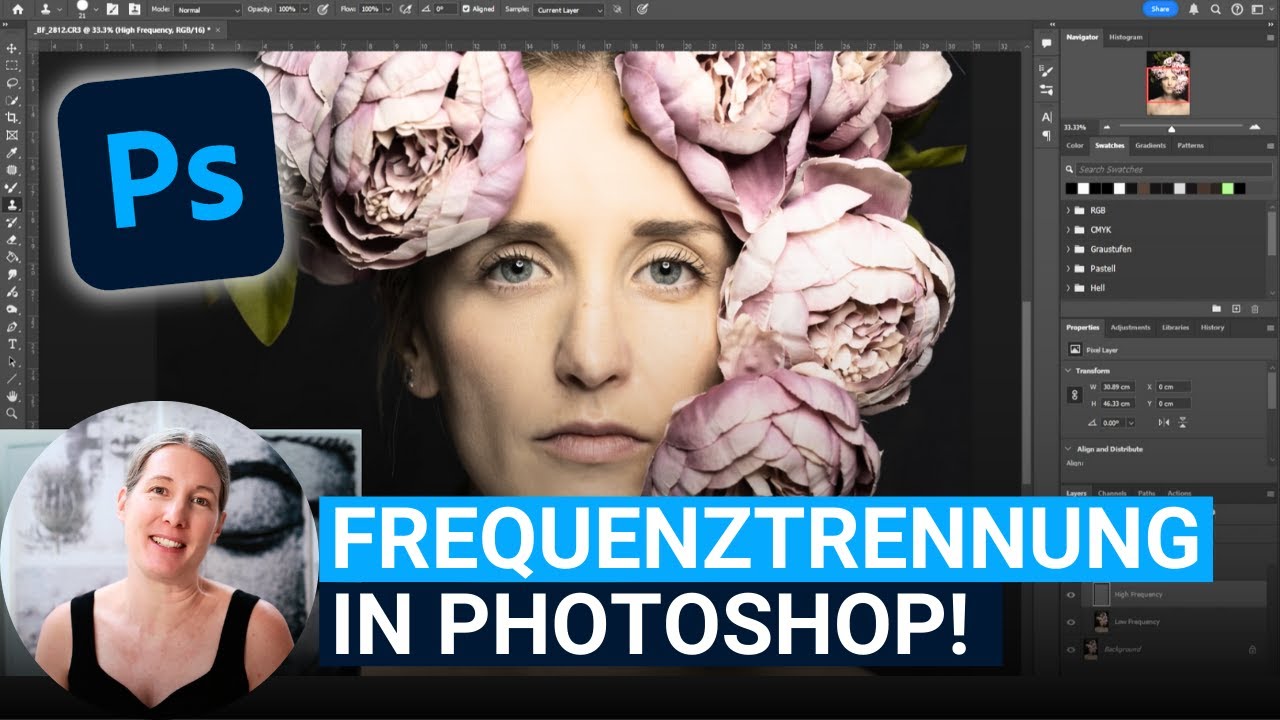Select the Crop tool
This screenshot has width=1280, height=720.
click(x=12, y=118)
